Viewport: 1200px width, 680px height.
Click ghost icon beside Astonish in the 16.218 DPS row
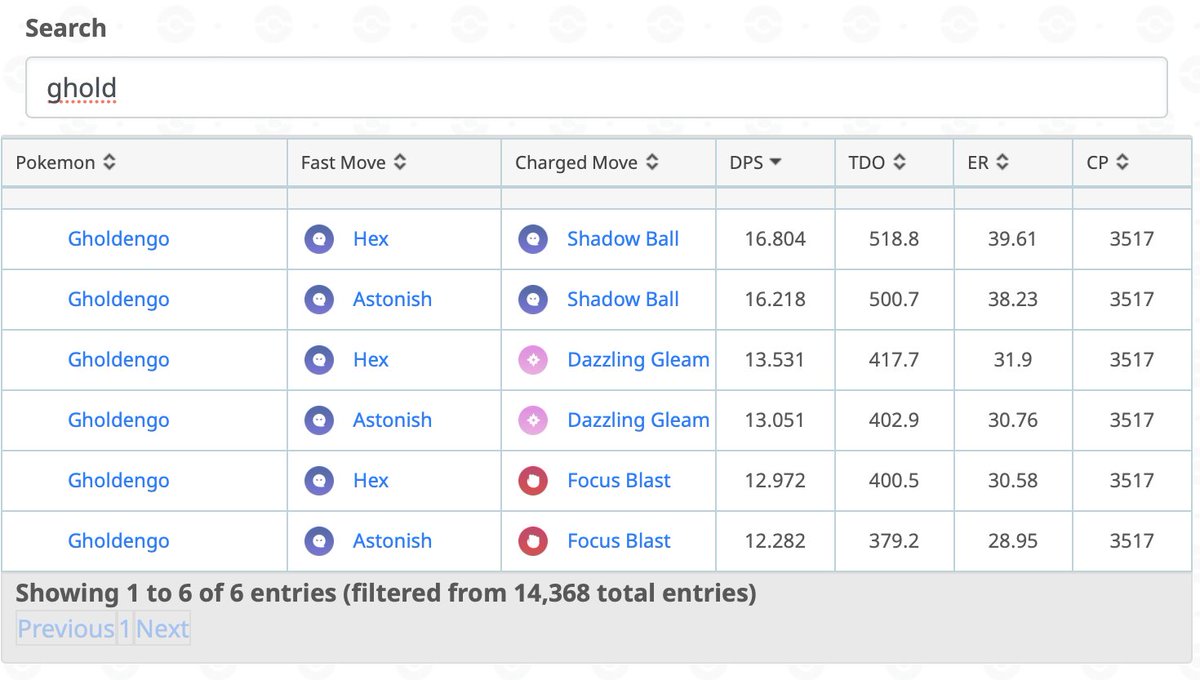(x=319, y=299)
